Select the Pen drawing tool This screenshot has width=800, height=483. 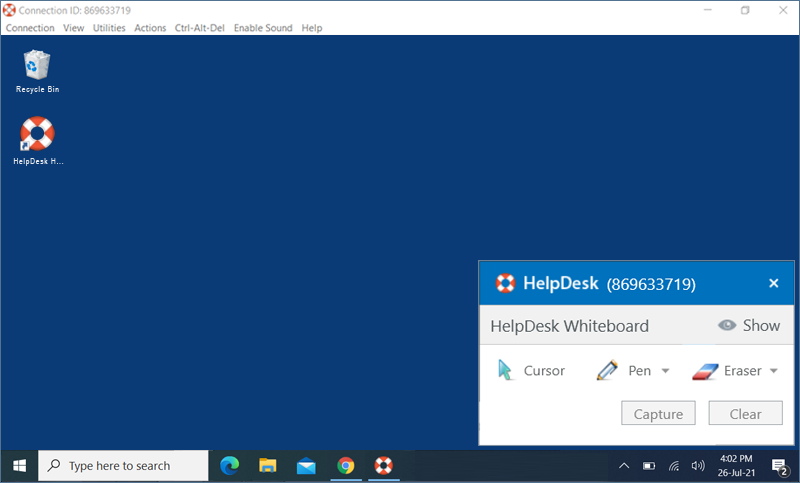pyautogui.click(x=625, y=371)
